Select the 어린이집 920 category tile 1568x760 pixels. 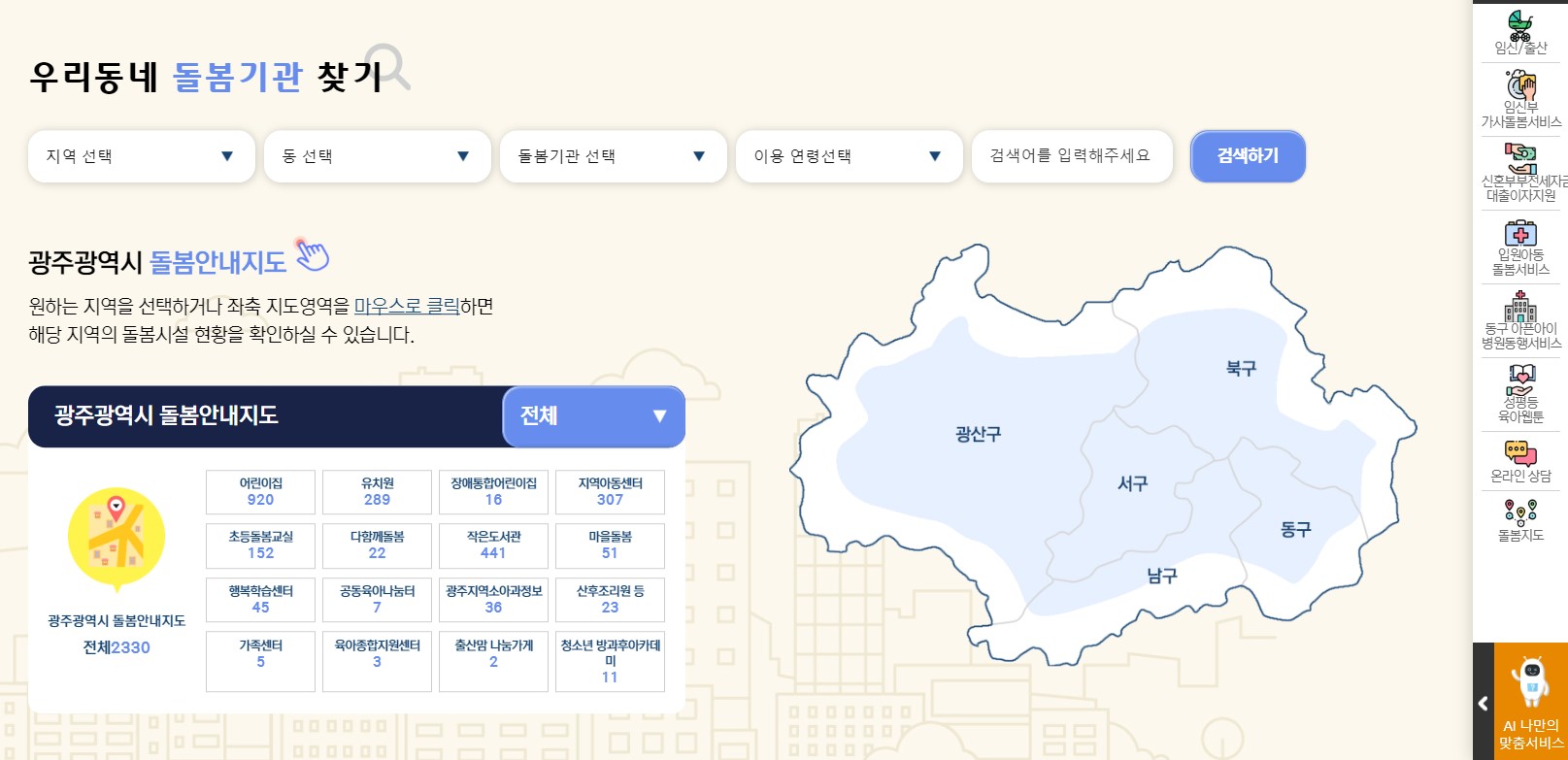tap(260, 492)
